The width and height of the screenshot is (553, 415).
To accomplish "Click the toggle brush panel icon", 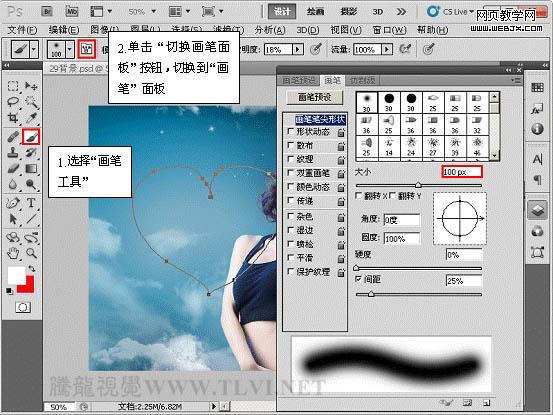I will [x=87, y=49].
